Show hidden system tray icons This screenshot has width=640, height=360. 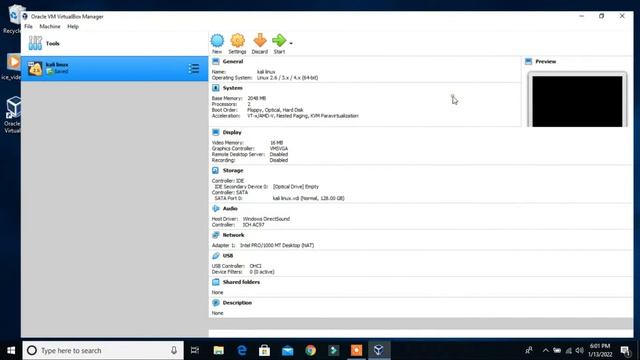coord(545,350)
